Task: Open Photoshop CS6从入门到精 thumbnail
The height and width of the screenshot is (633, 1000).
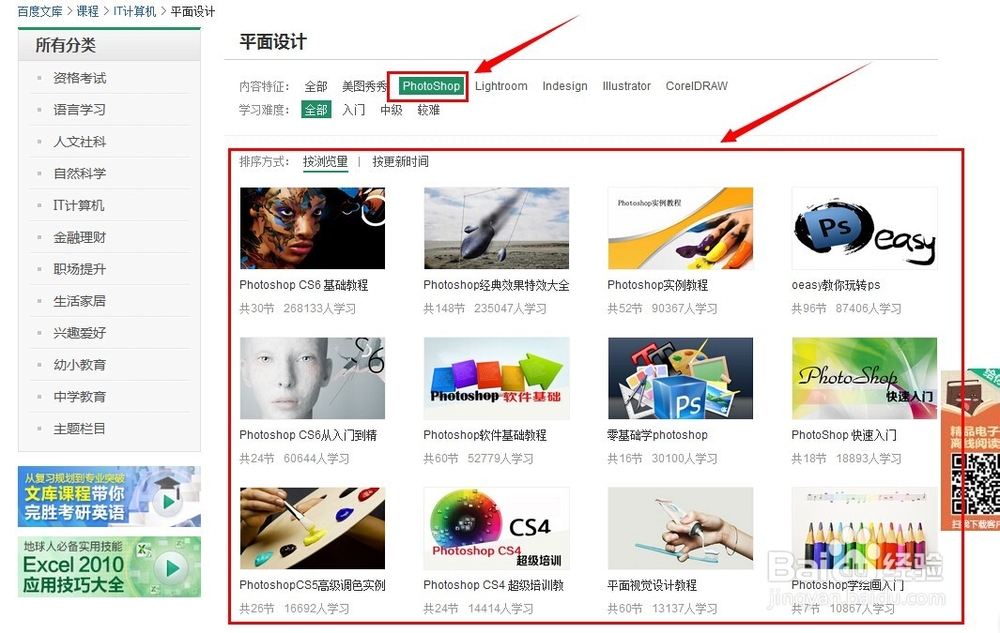Action: [312, 378]
